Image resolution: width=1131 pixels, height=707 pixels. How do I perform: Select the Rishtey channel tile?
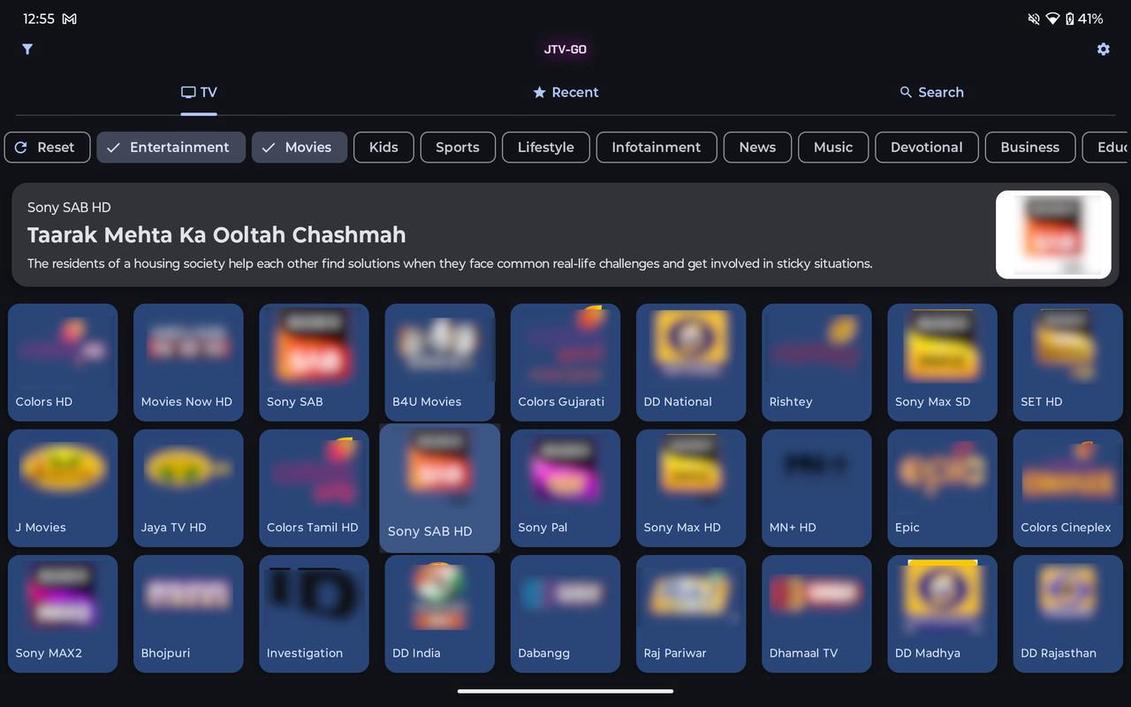(x=817, y=362)
